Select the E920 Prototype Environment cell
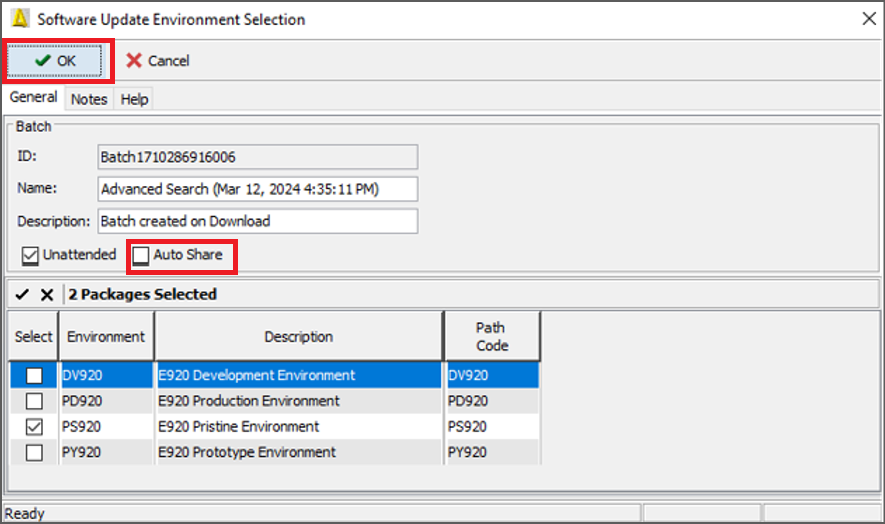The image size is (885, 524). click(298, 452)
